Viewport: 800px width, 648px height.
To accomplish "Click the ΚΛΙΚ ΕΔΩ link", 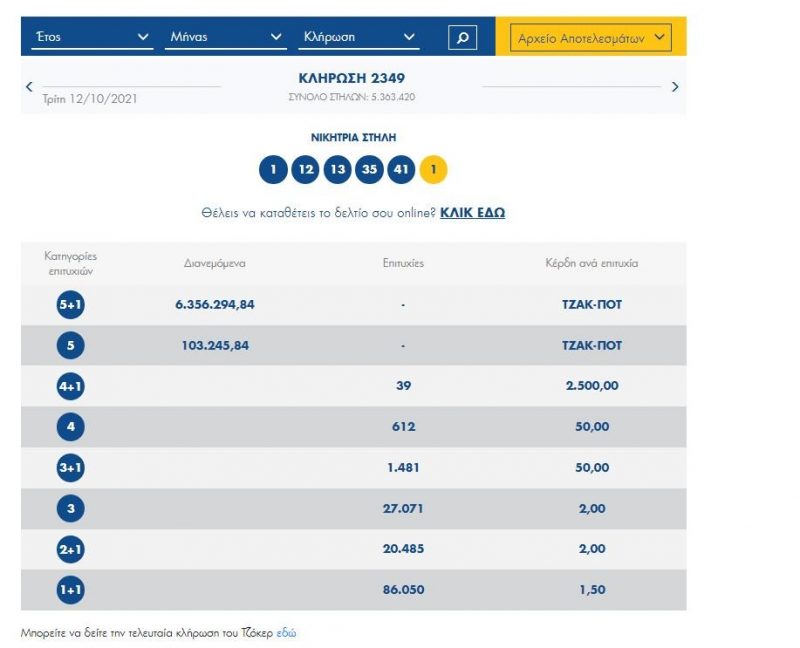I will tap(472, 213).
